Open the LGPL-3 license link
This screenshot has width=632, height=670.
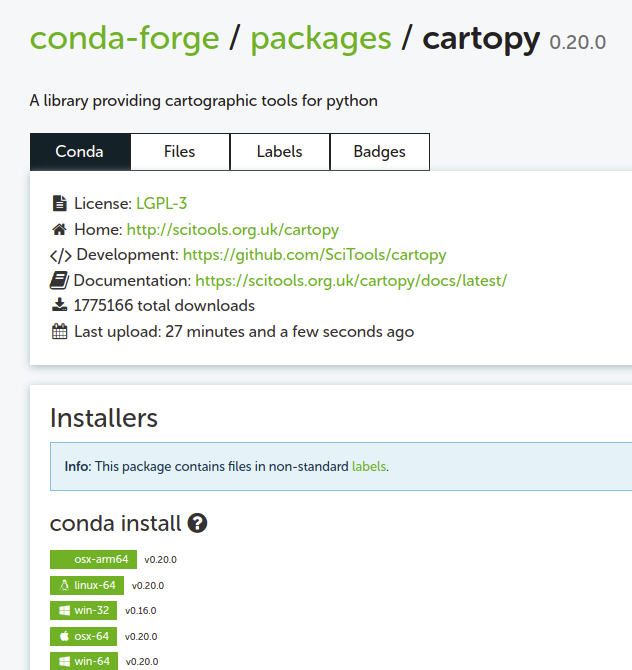point(162,203)
